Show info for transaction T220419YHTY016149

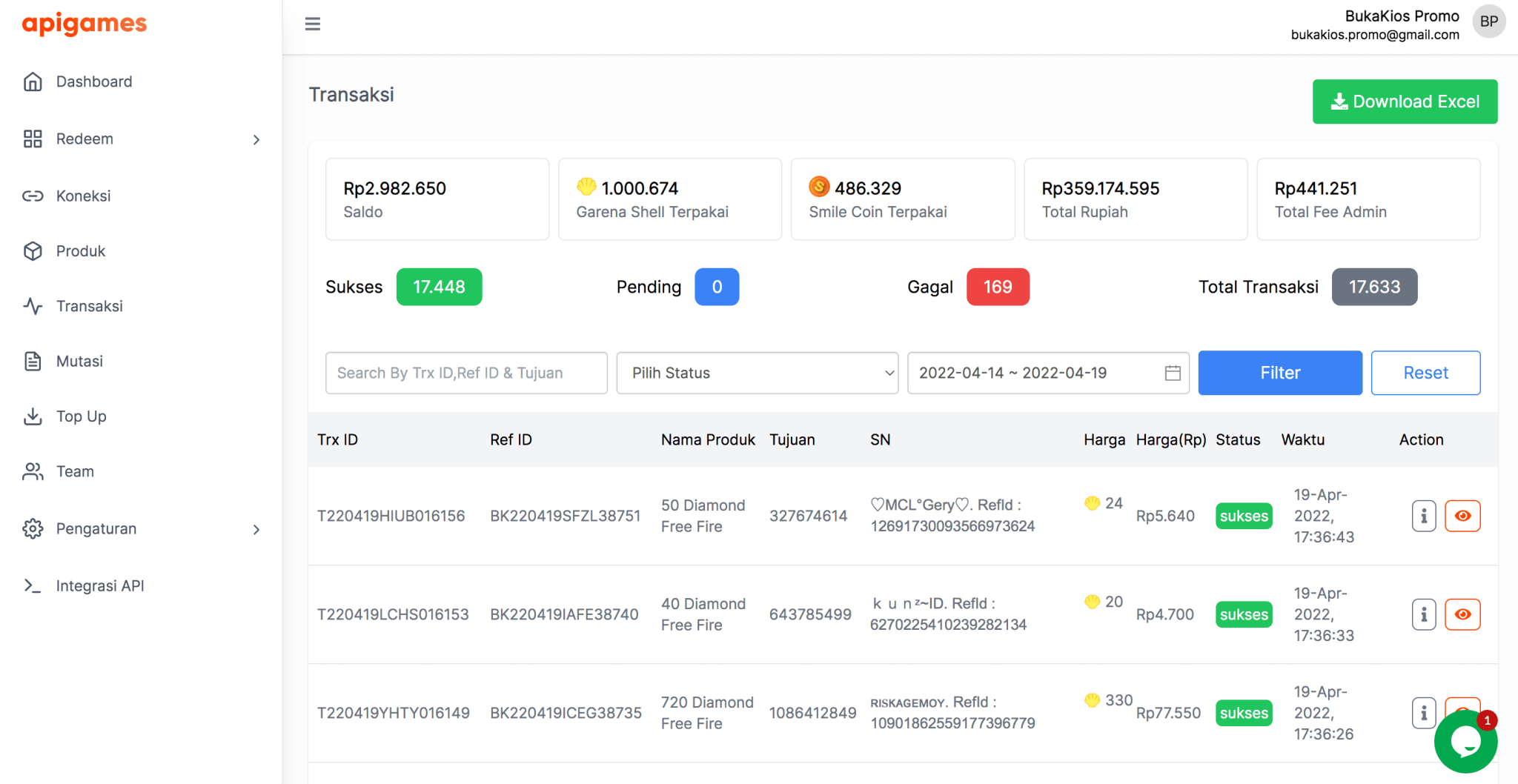(x=1424, y=713)
